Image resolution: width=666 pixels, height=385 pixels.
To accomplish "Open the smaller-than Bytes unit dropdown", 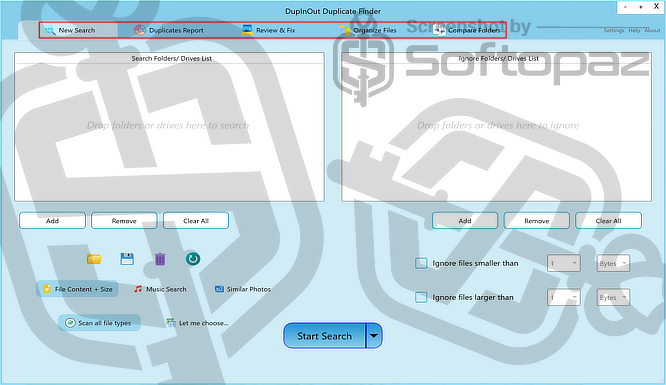I will 613,263.
